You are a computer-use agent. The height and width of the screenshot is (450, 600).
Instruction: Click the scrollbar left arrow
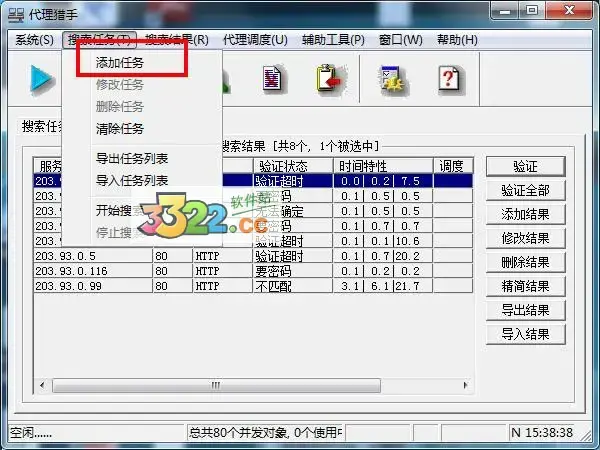tap(42, 385)
